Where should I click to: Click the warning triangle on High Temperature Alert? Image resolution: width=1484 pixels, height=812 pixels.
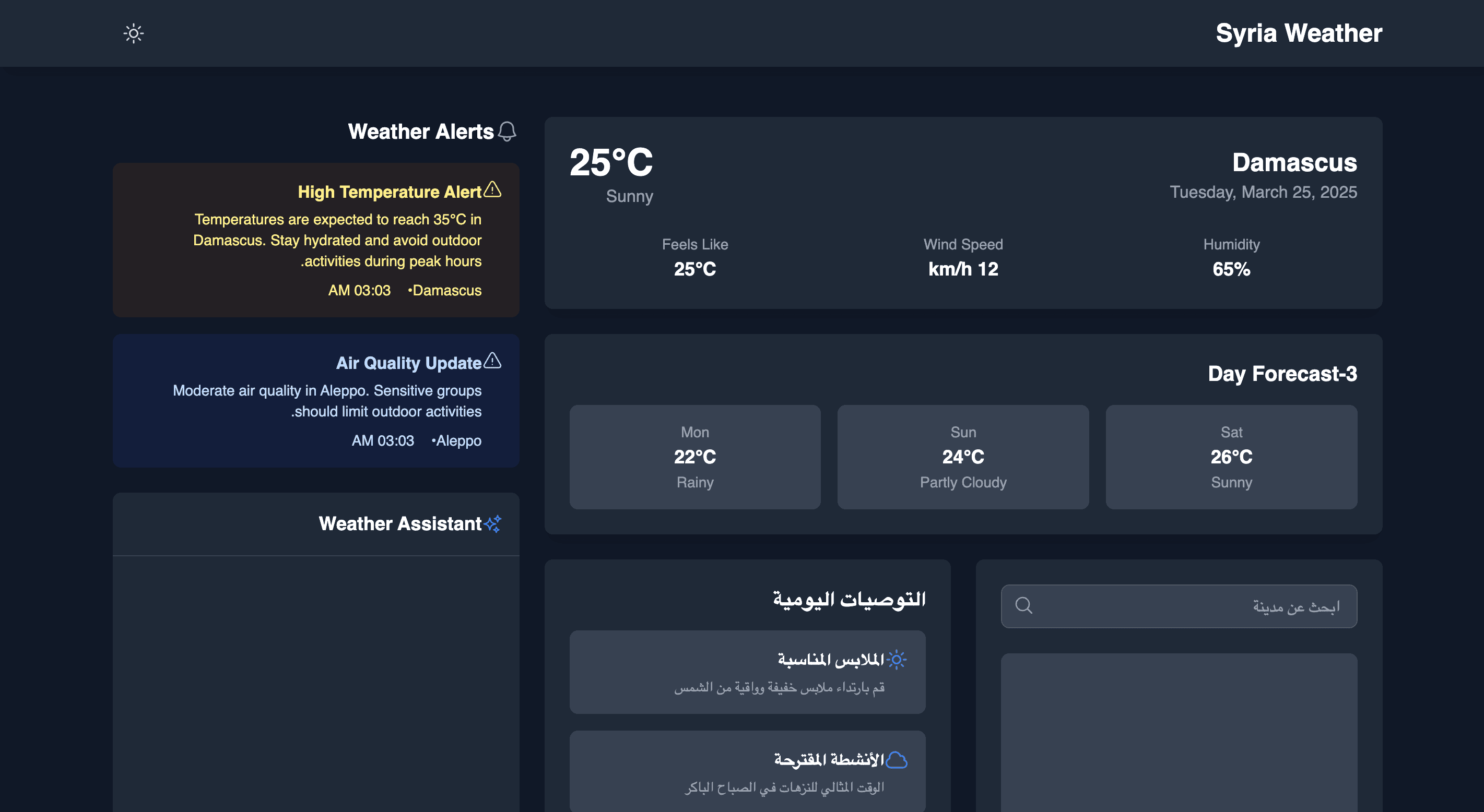point(493,190)
